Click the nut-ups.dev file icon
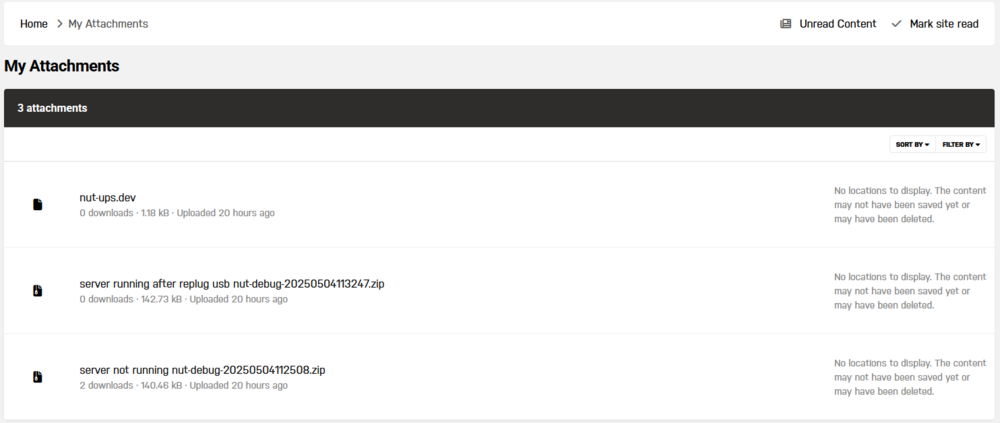 [38, 205]
